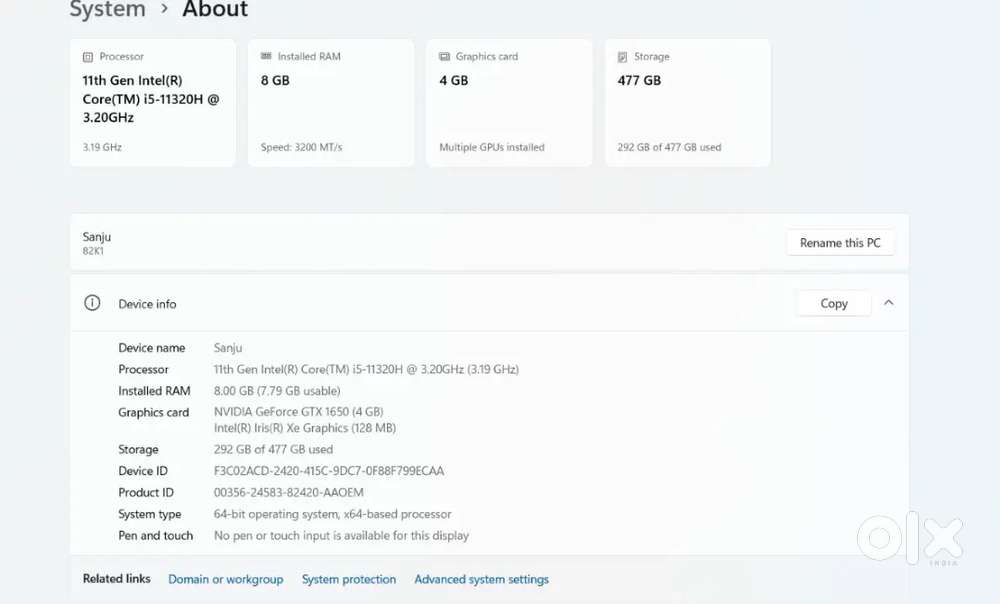
Task: Select '8.00 GB (7.79 GB usable)' value
Action: click(x=277, y=391)
